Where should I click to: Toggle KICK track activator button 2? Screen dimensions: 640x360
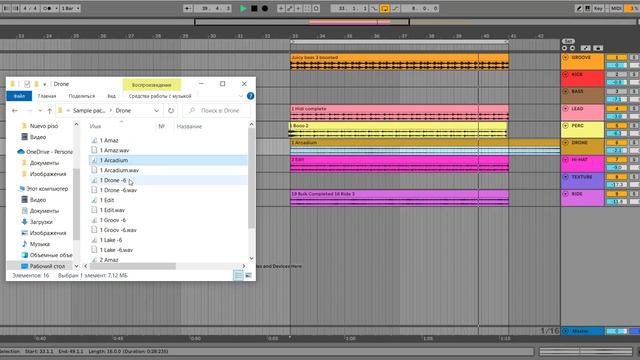pos(617,74)
